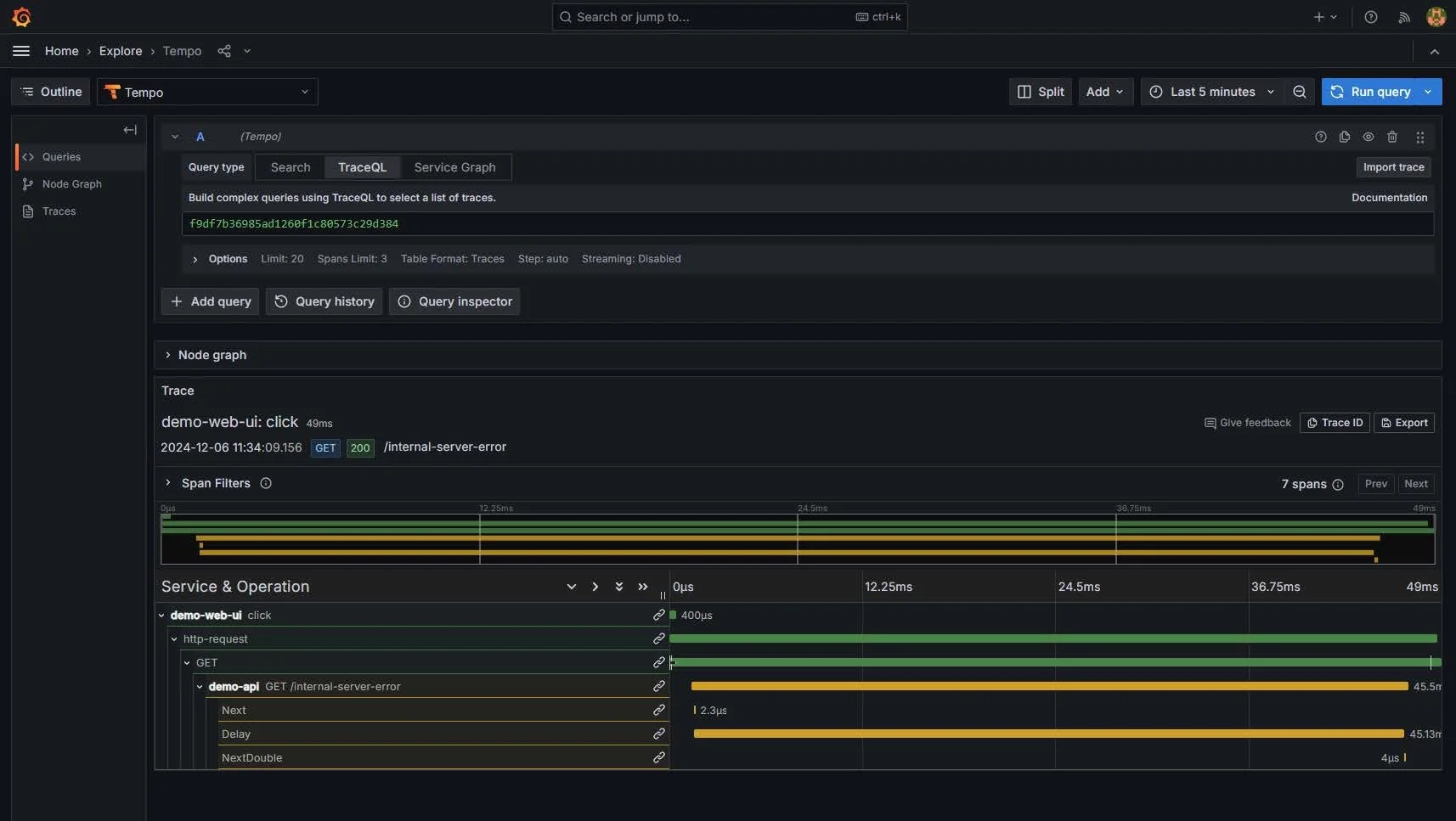Click the share link icon in breadcrumb
The image size is (1456, 821).
(x=224, y=51)
